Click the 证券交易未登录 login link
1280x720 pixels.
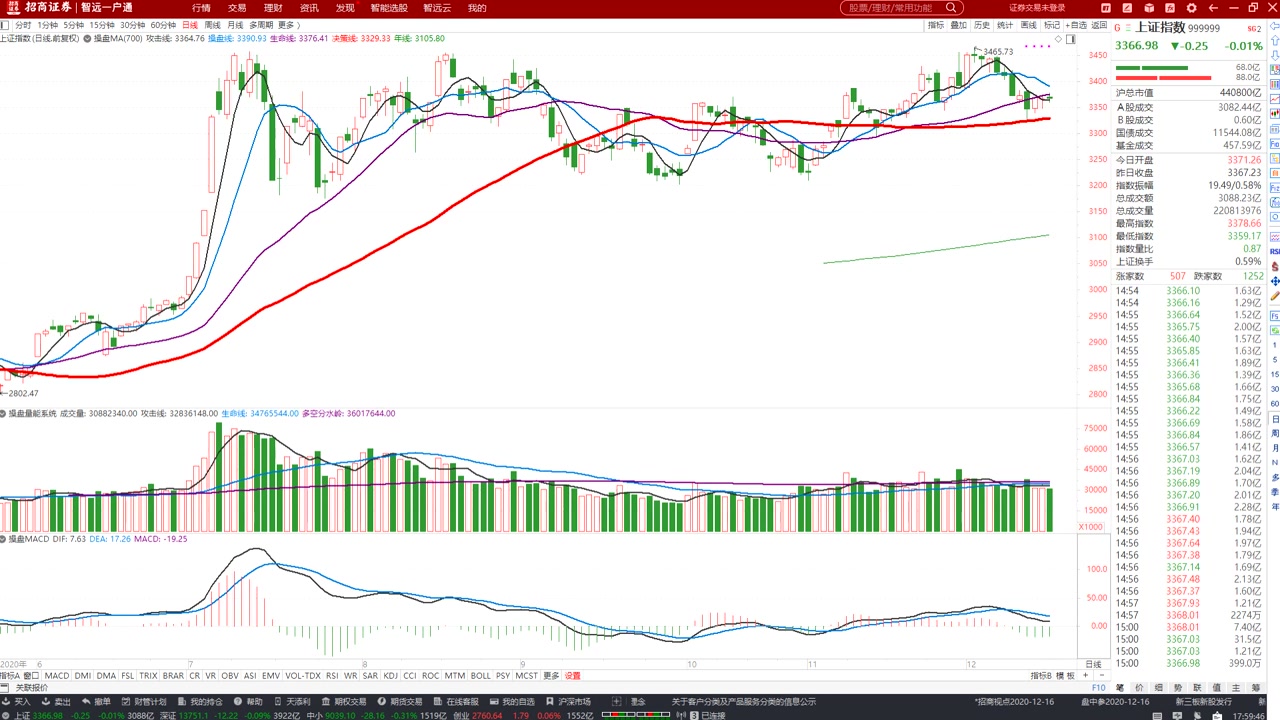tap(1037, 8)
